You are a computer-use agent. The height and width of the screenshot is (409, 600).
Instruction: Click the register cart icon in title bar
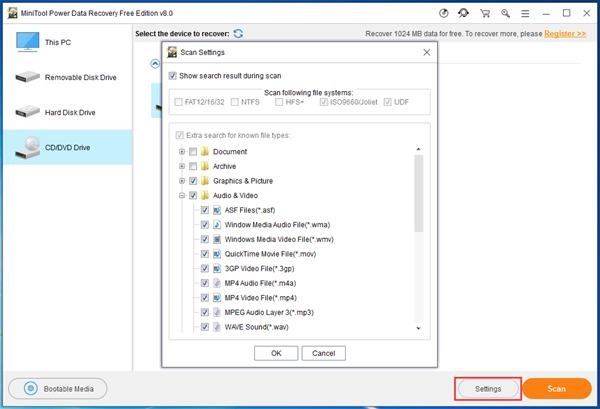[x=485, y=13]
